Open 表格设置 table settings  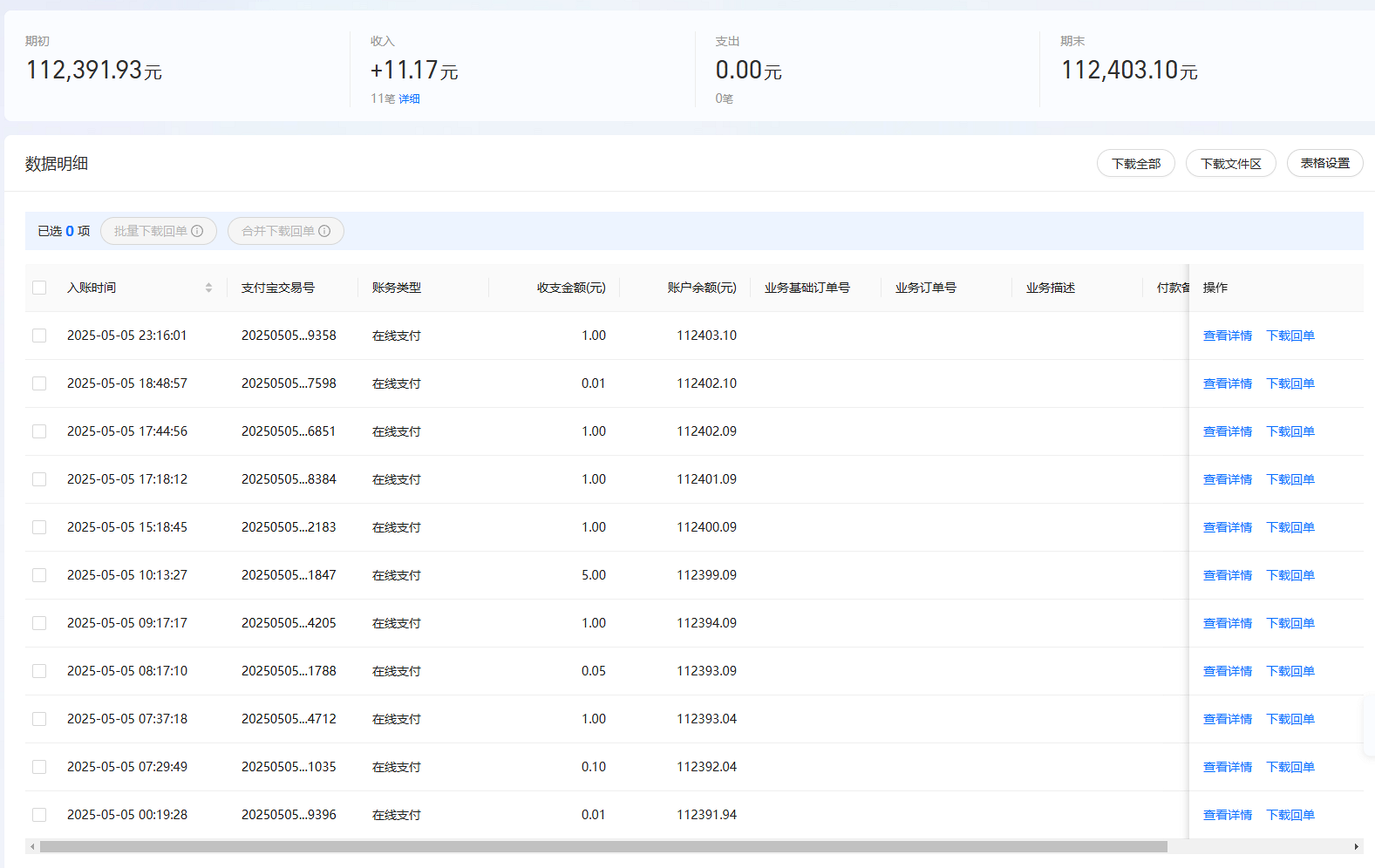pyautogui.click(x=1324, y=163)
